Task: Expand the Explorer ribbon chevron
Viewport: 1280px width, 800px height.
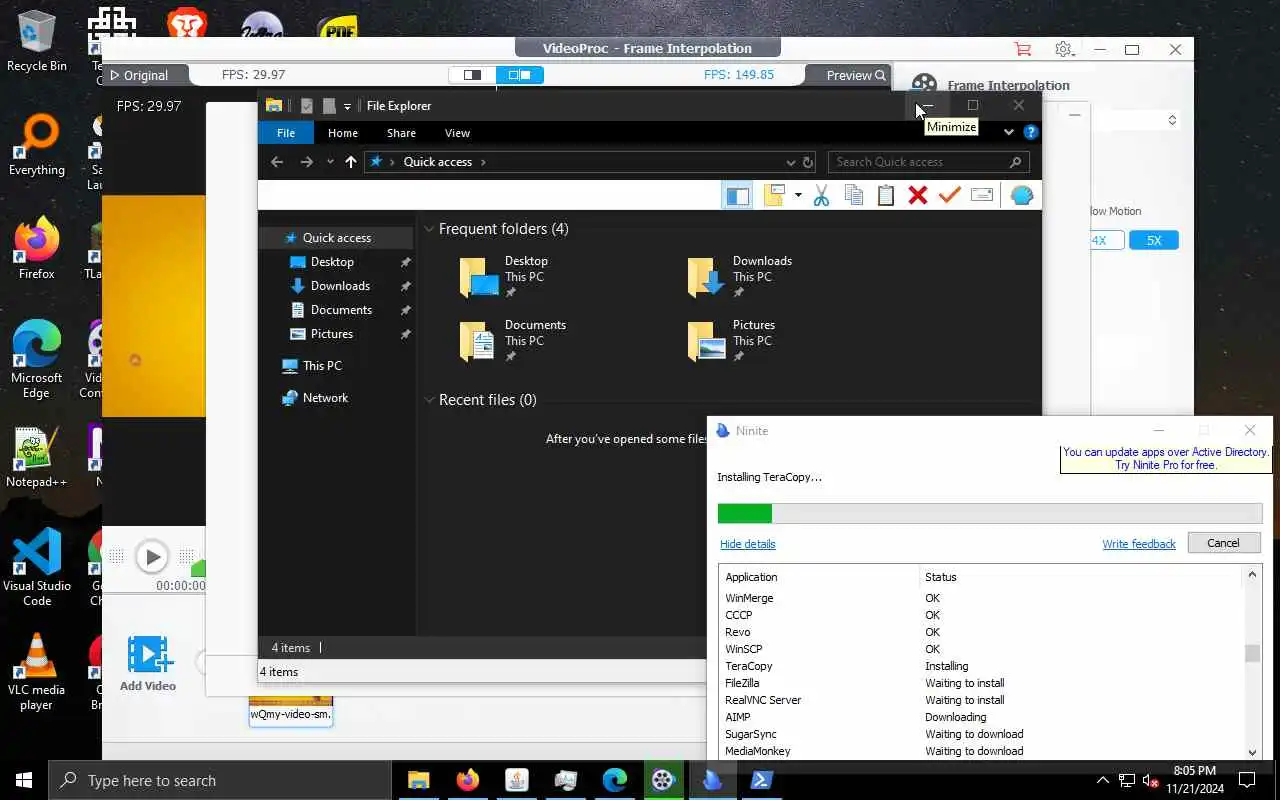Action: [x=1008, y=132]
